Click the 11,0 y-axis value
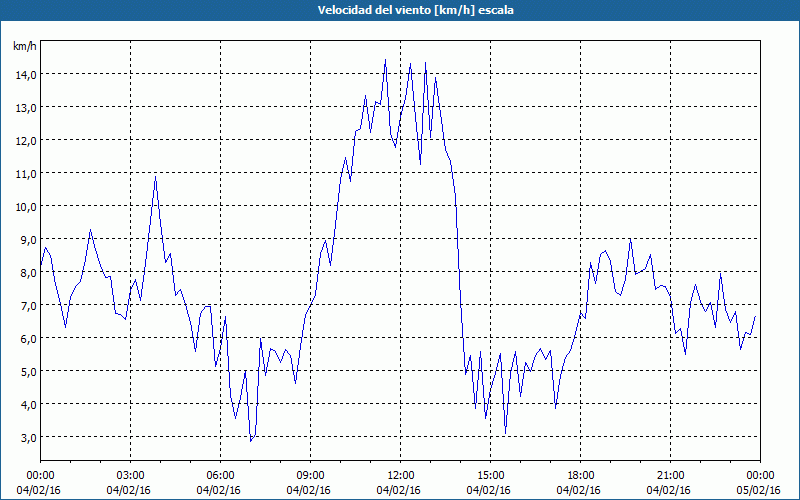 (x=26, y=174)
